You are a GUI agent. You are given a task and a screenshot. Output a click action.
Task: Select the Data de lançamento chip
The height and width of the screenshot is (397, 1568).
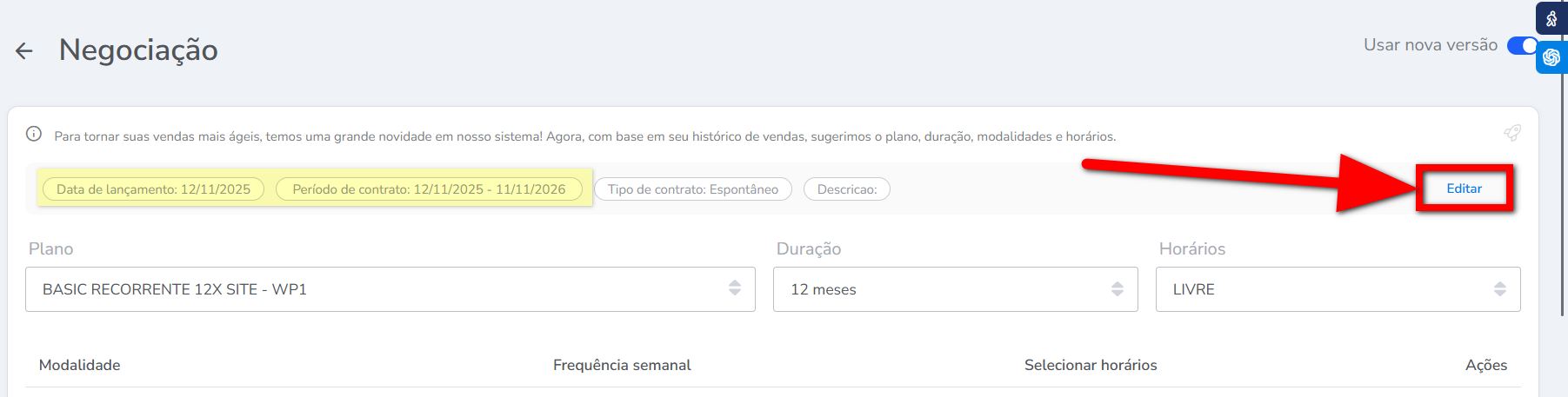coord(153,189)
